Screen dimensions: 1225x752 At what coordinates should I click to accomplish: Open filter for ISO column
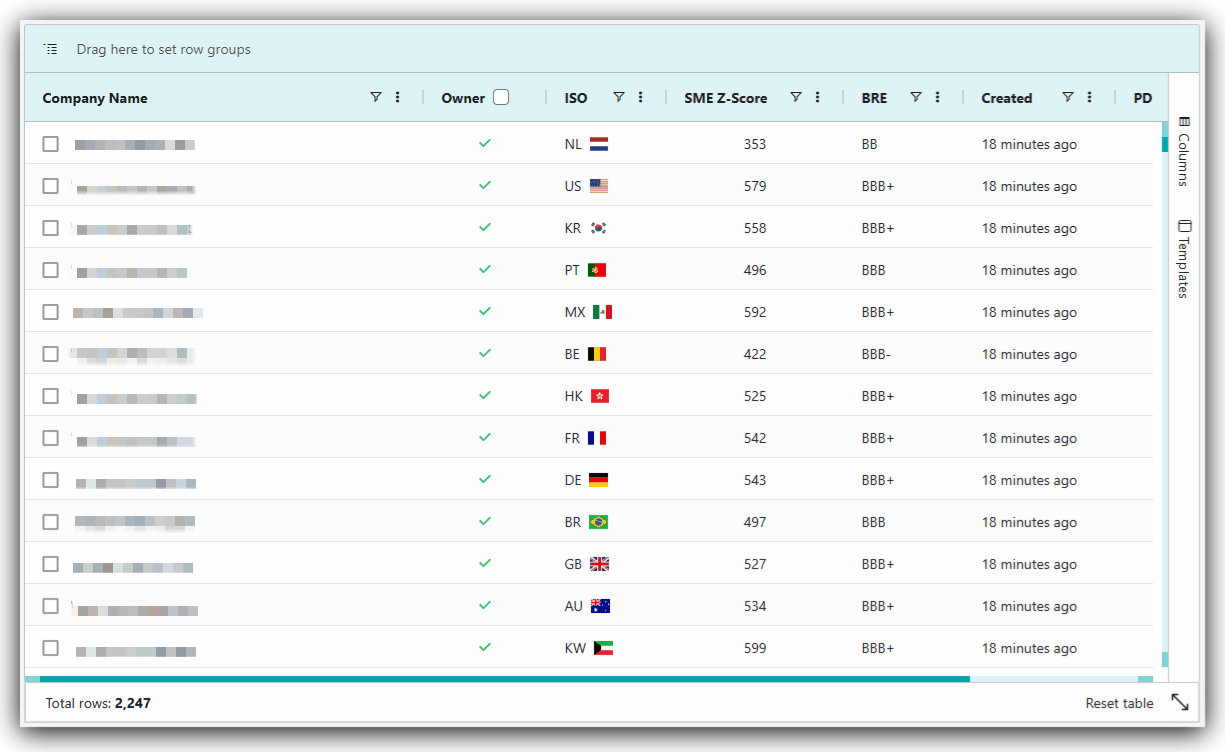click(x=619, y=97)
